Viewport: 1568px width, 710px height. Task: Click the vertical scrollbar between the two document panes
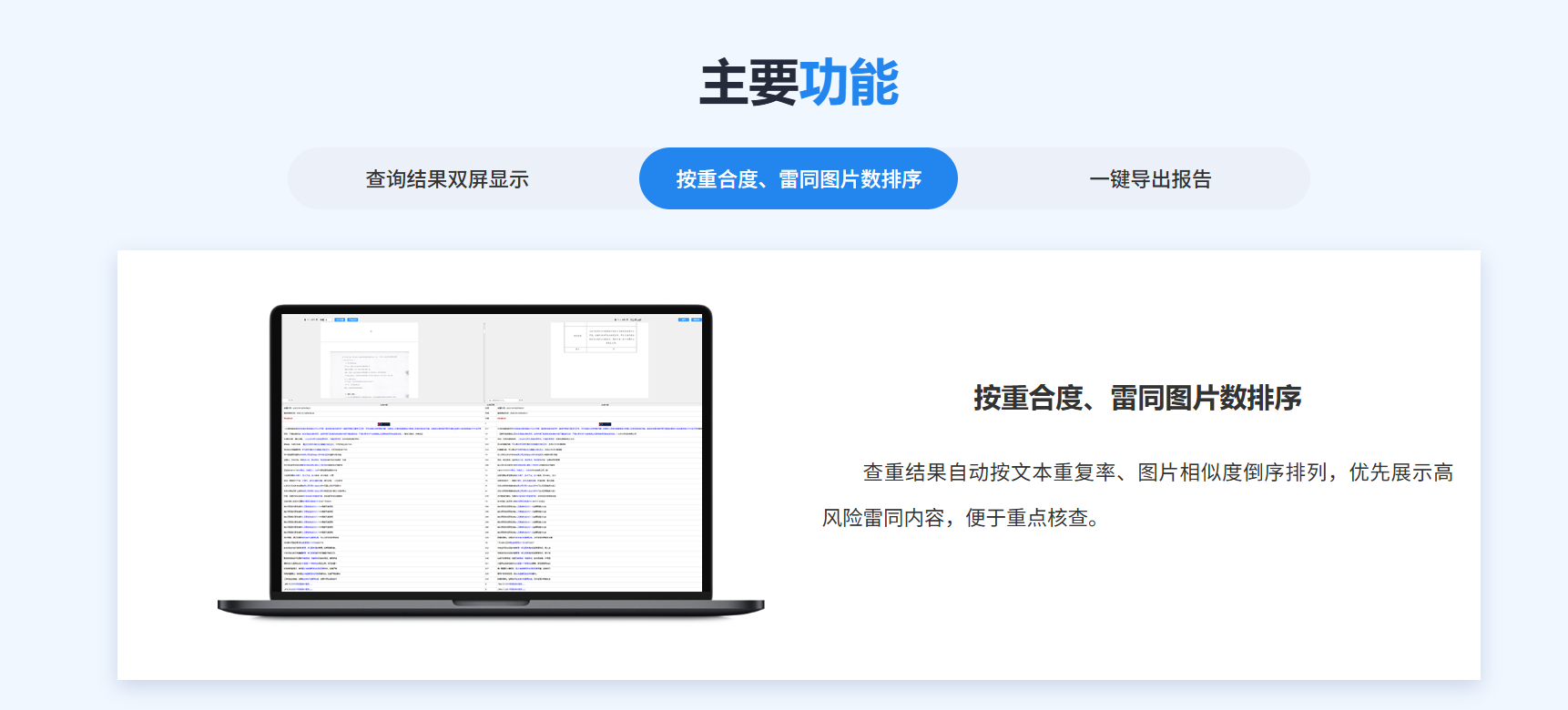point(484,359)
